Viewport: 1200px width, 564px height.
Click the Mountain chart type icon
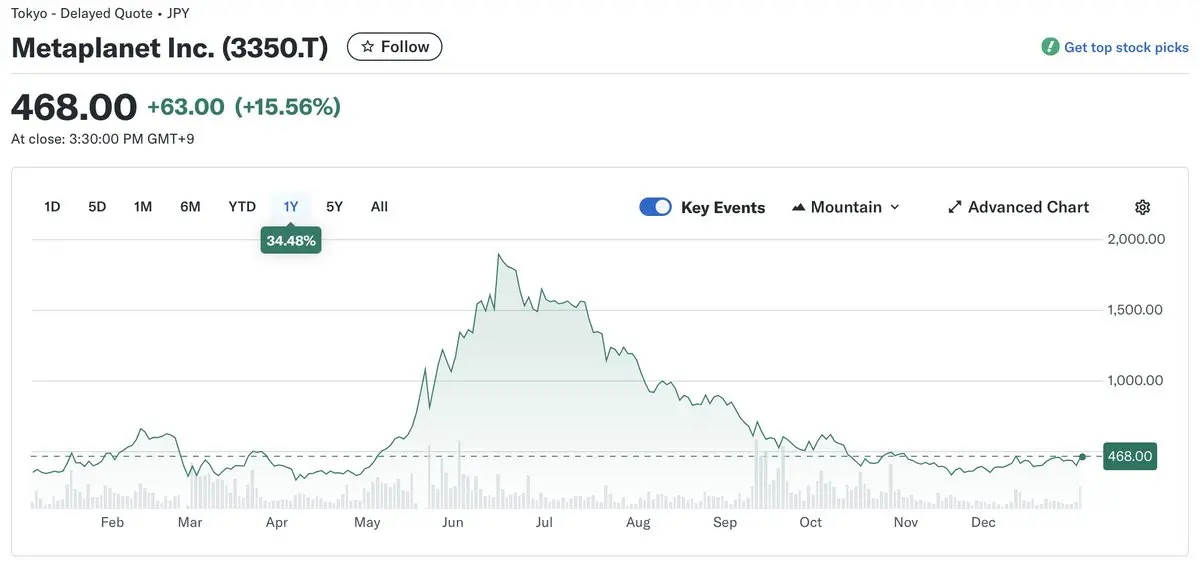798,207
